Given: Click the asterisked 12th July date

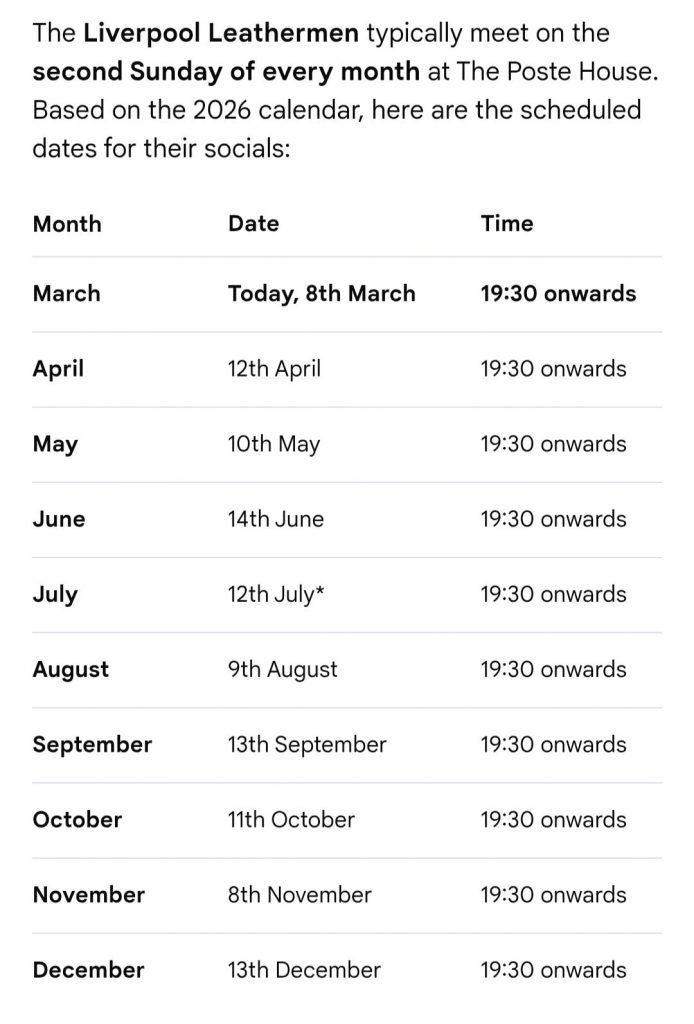Looking at the screenshot, I should [x=276, y=594].
